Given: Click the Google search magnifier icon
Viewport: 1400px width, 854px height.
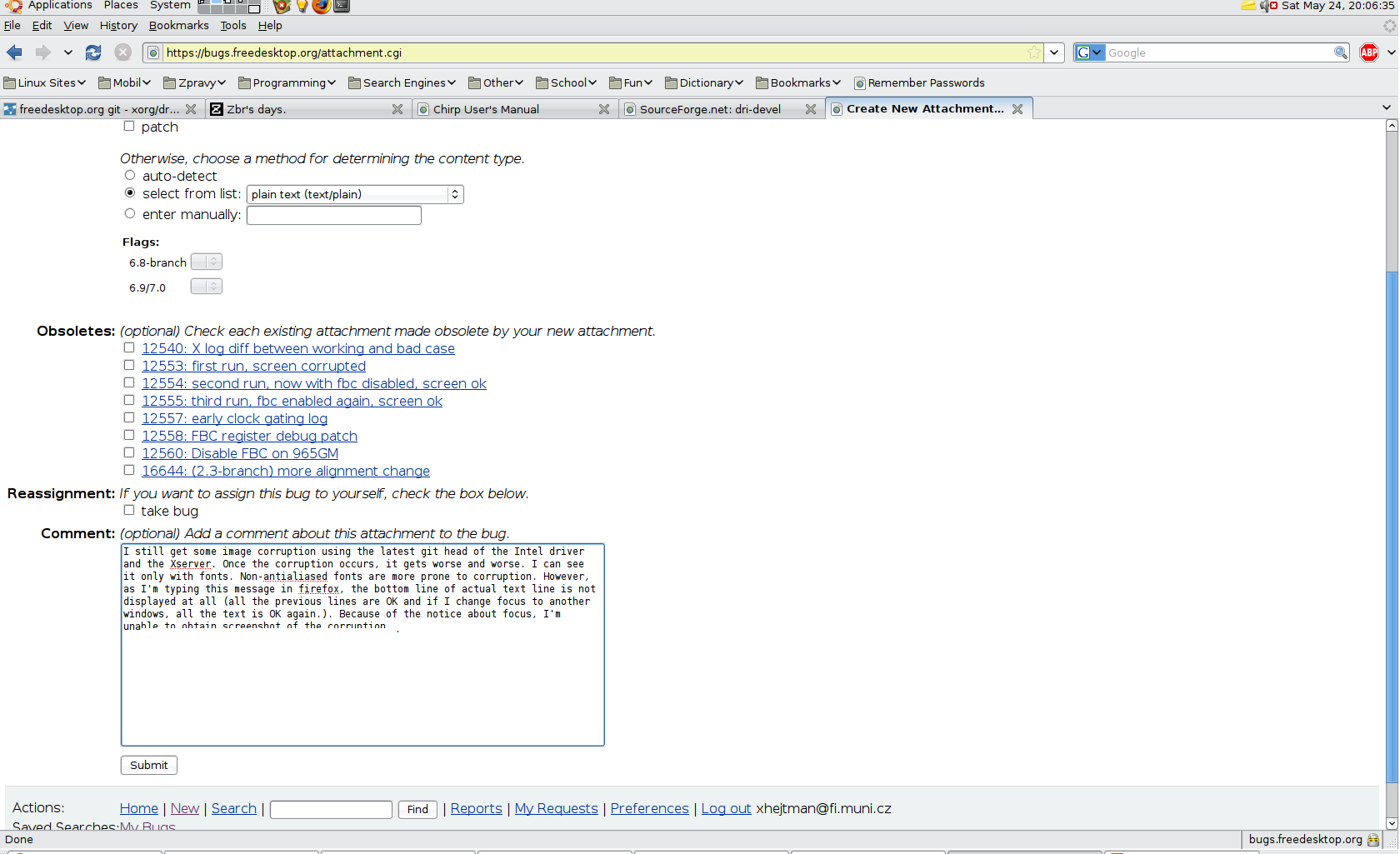Looking at the screenshot, I should pos(1340,52).
